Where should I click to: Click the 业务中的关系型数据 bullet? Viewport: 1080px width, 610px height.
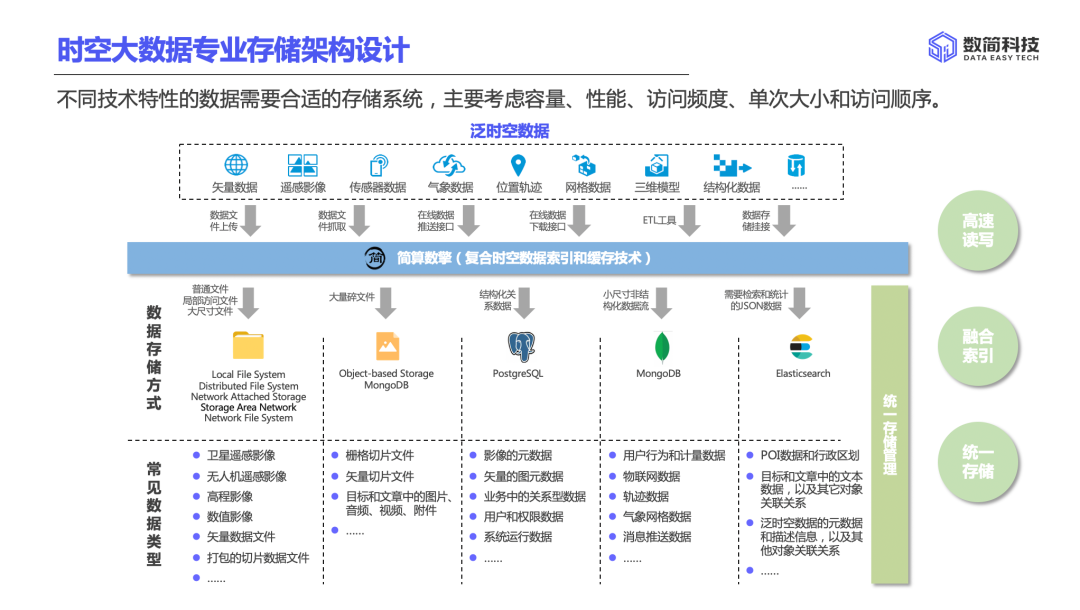[534, 496]
